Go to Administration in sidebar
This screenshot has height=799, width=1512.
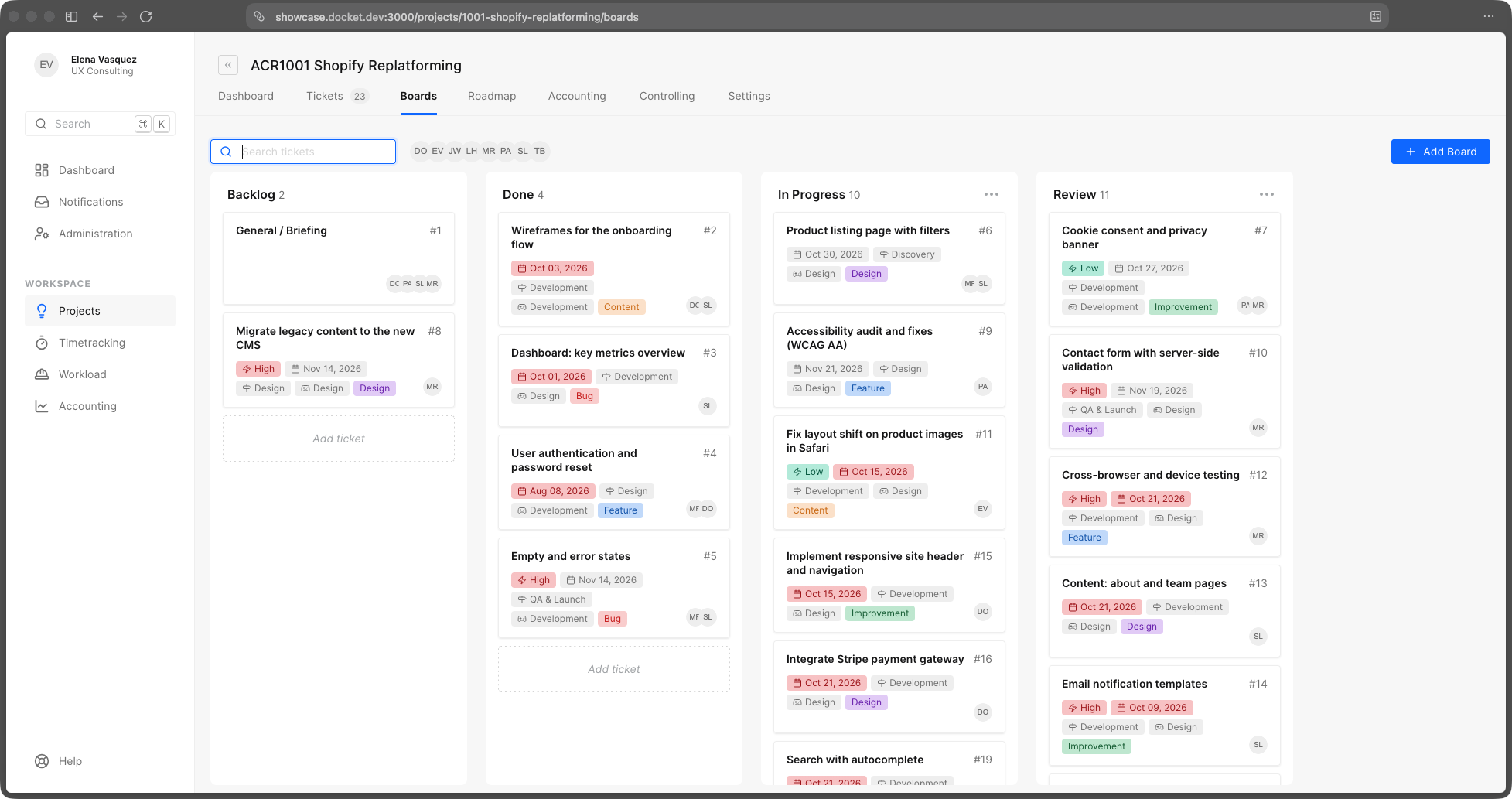100,234
